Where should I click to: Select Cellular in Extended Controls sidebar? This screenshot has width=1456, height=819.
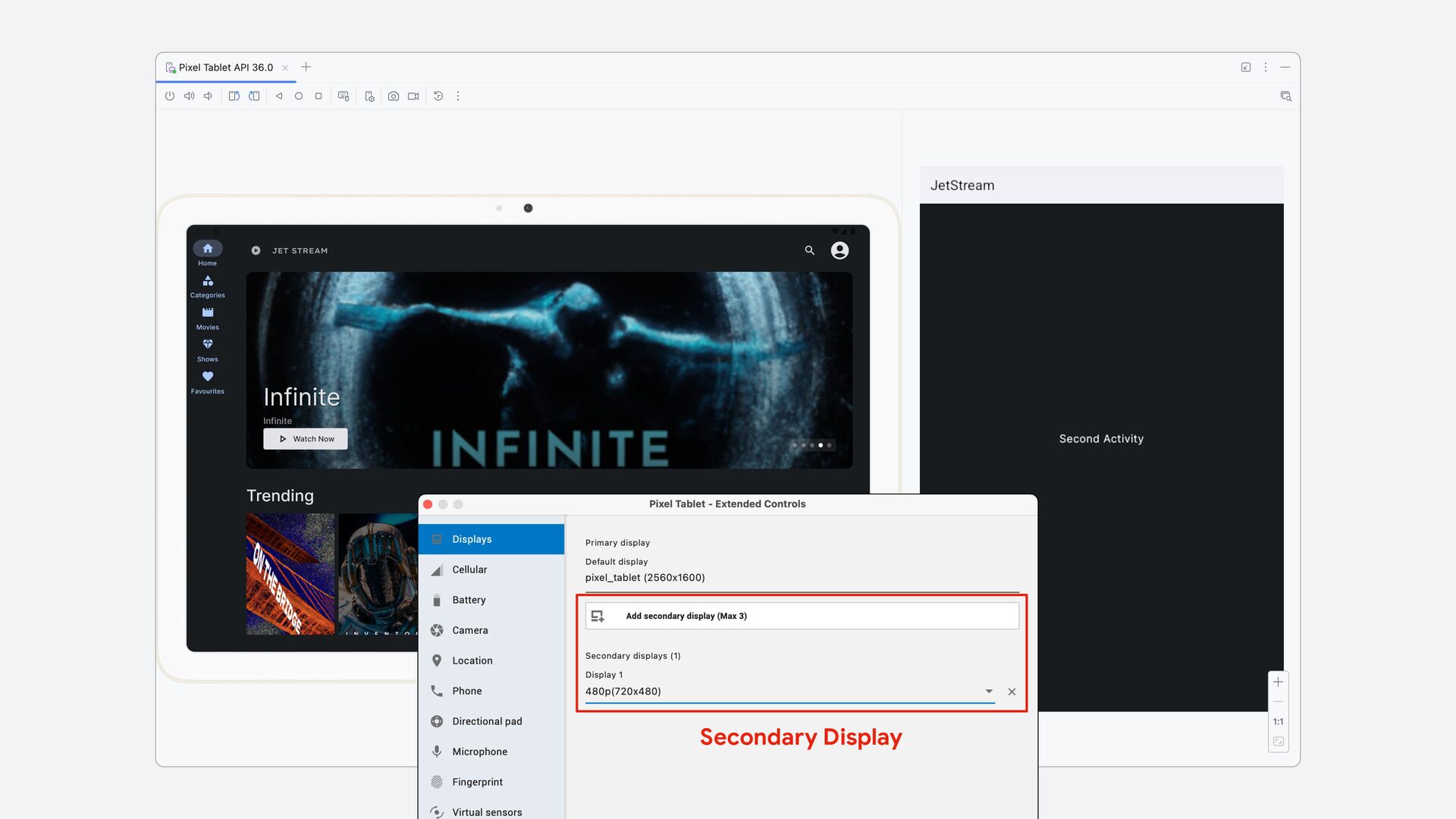[x=491, y=570]
